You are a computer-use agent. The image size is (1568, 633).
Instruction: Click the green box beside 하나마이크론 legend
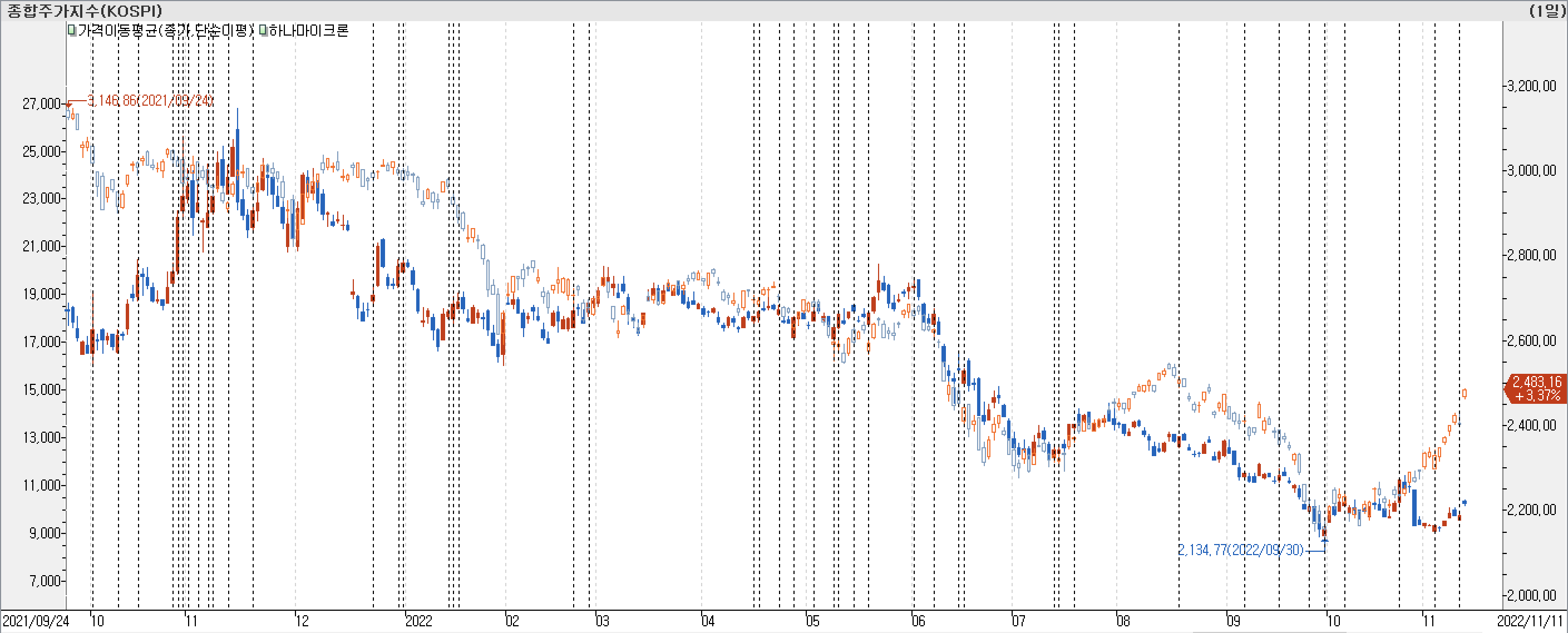263,30
